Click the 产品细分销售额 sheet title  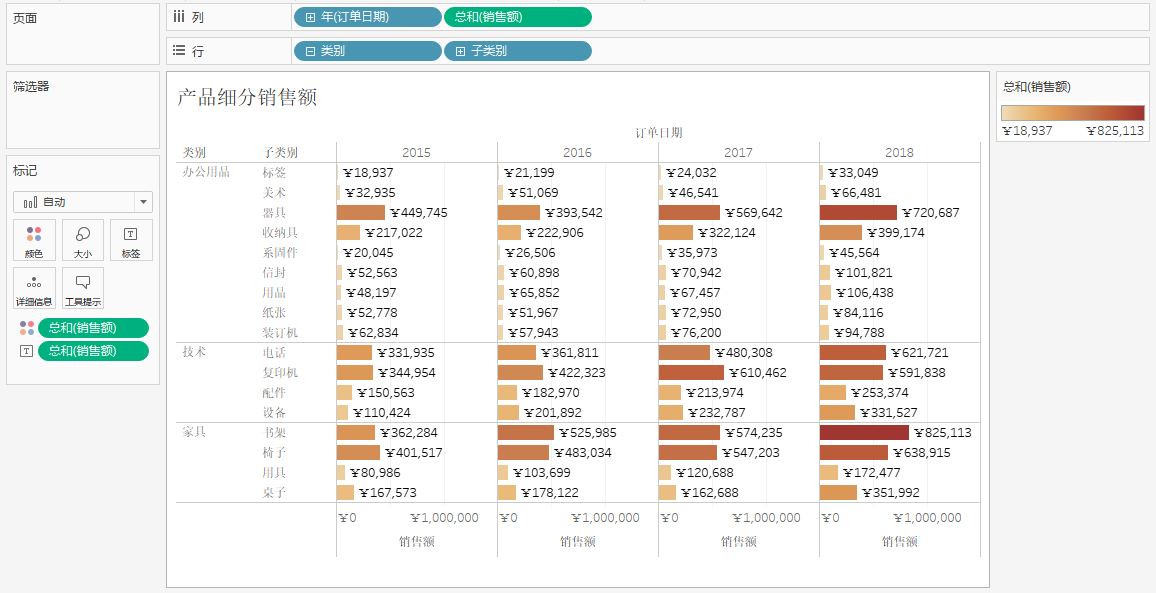(x=247, y=97)
